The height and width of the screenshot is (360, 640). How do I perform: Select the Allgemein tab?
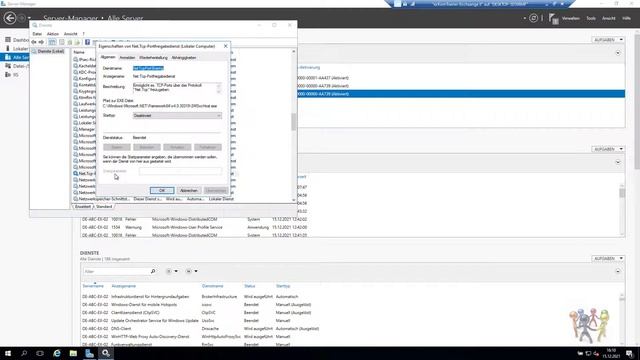108,57
